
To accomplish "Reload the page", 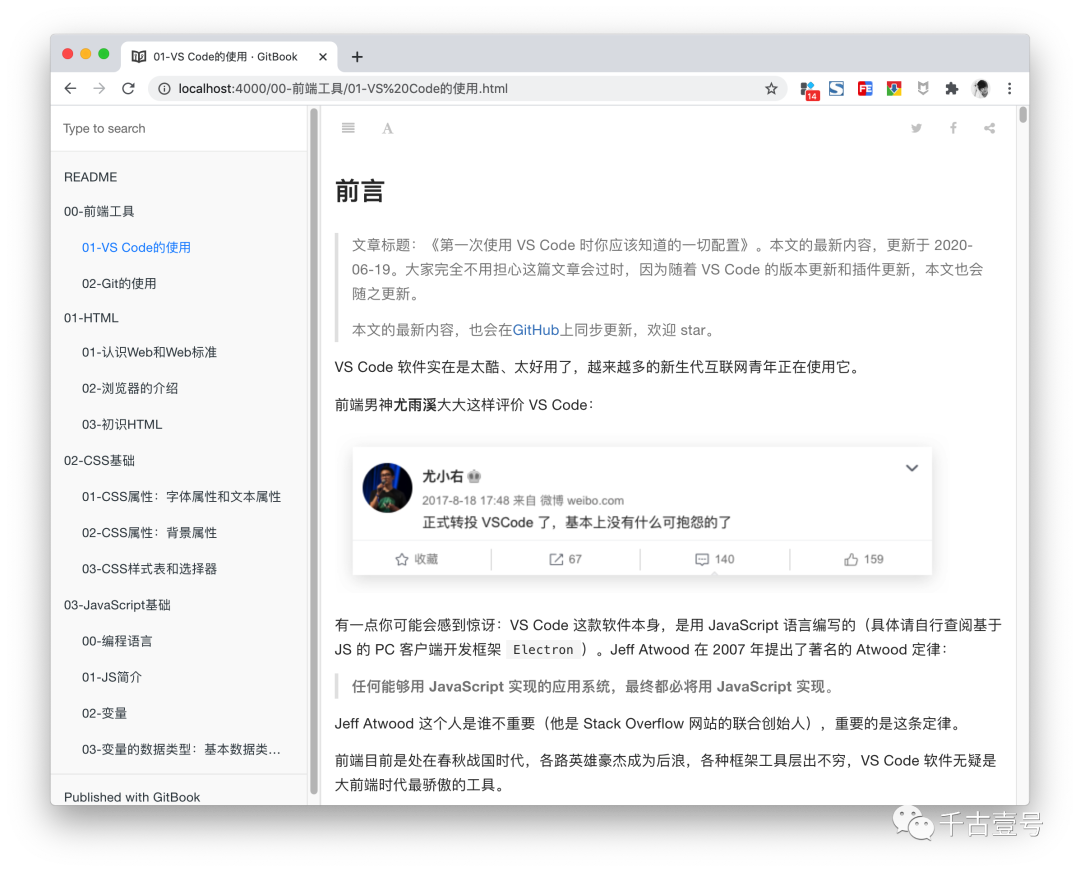I will [128, 88].
